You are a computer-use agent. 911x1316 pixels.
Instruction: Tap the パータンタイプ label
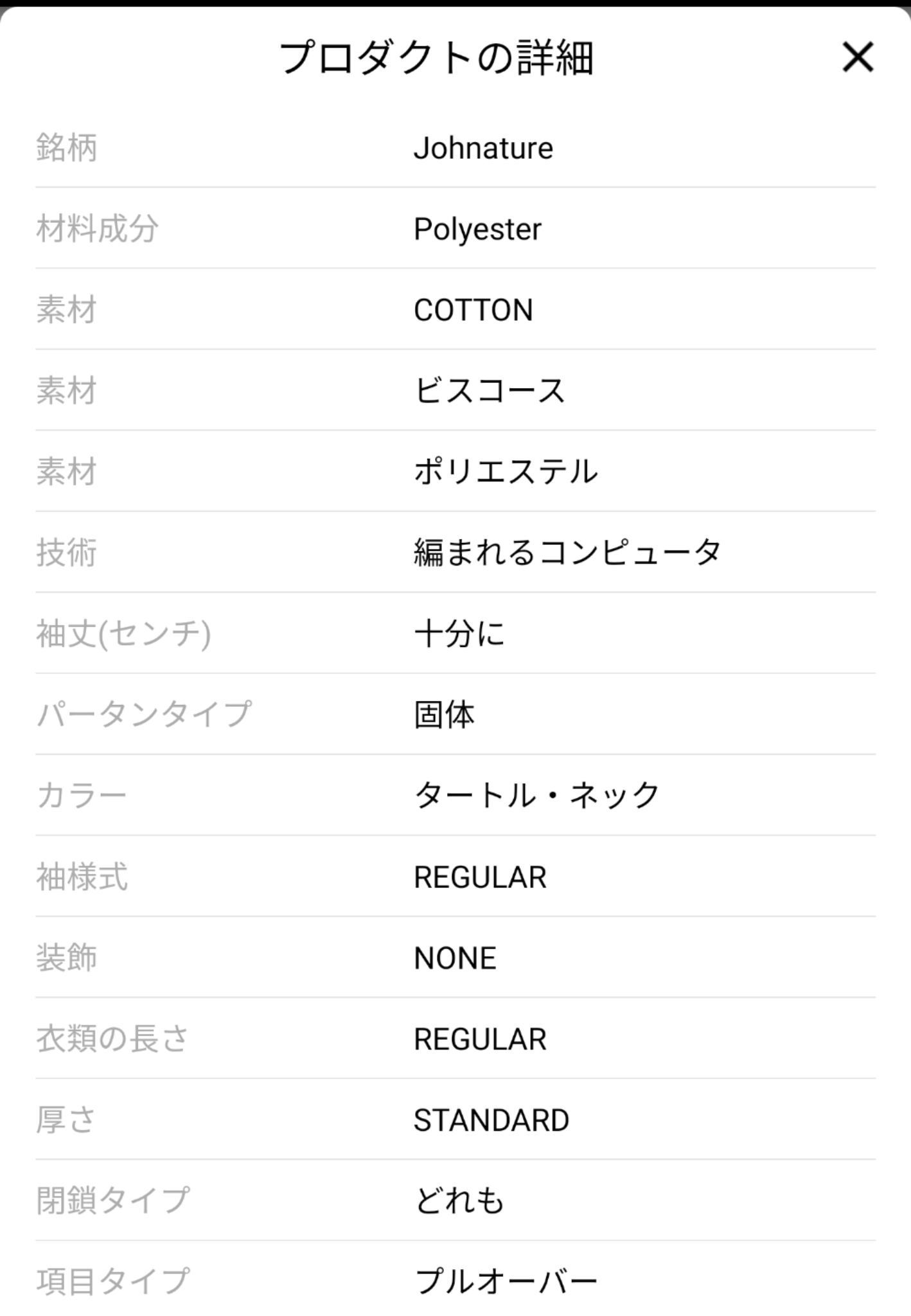coord(144,715)
